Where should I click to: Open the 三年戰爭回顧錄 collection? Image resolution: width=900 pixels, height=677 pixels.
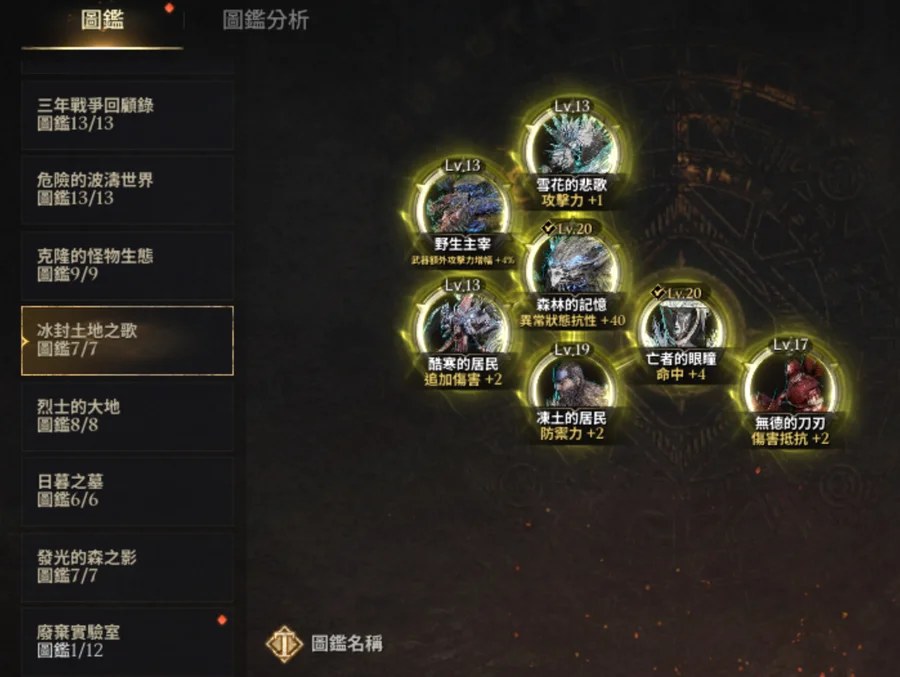[127, 114]
